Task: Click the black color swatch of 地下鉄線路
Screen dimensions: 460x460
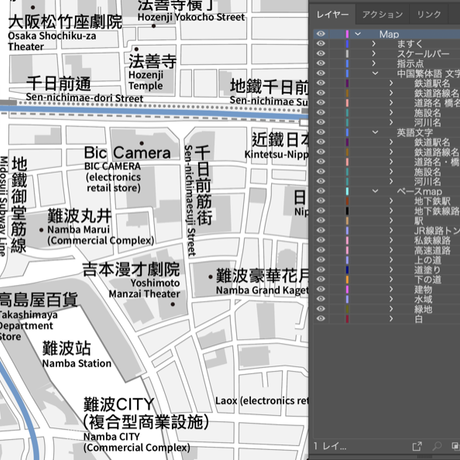Action: (347, 211)
